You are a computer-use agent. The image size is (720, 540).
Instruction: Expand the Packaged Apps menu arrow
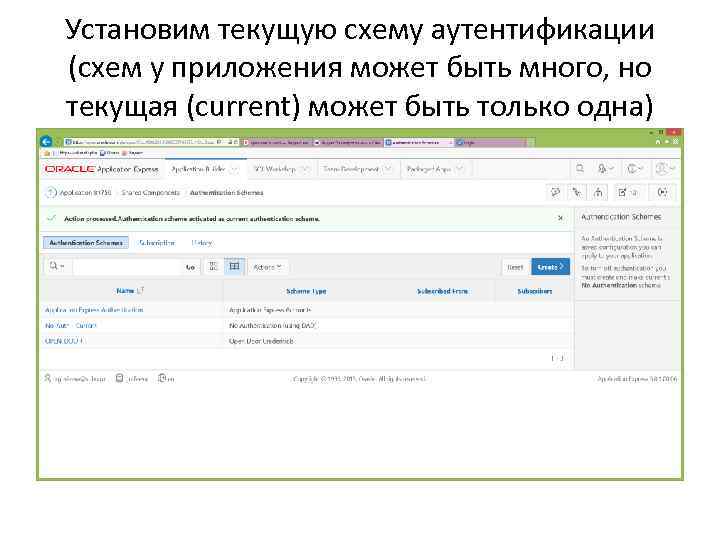461,169
